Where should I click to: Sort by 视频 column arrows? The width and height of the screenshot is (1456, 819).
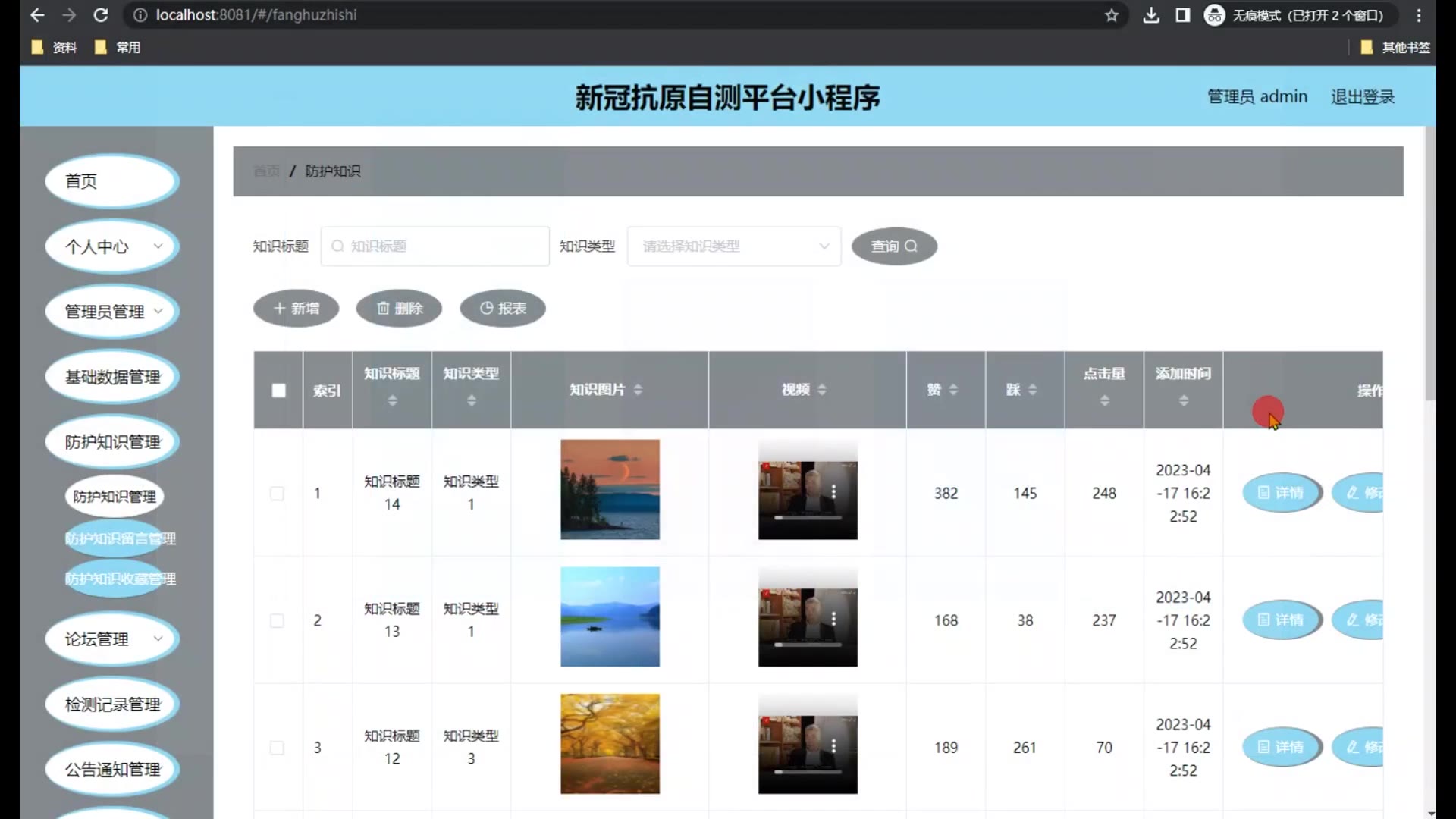click(822, 390)
